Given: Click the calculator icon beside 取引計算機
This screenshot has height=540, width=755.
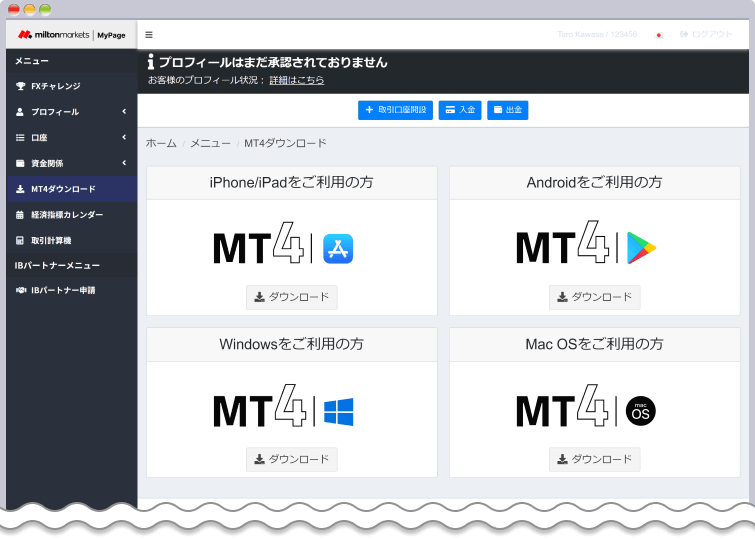Looking at the screenshot, I should pyautogui.click(x=20, y=240).
